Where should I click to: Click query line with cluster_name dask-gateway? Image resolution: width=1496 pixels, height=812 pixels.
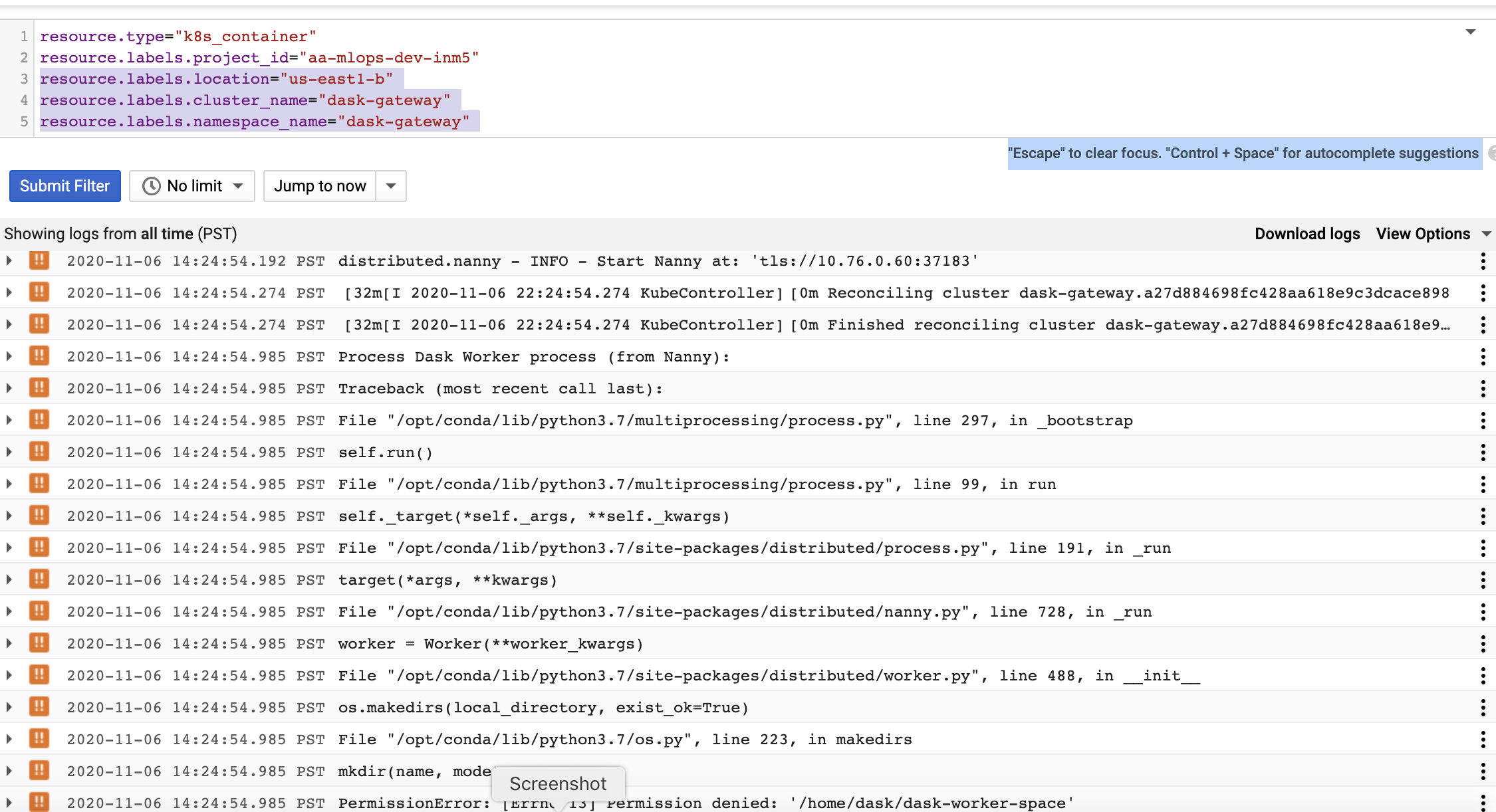coord(245,100)
